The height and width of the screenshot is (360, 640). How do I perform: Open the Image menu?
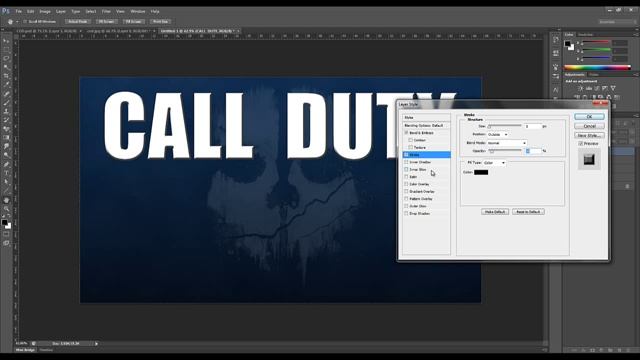coord(45,11)
